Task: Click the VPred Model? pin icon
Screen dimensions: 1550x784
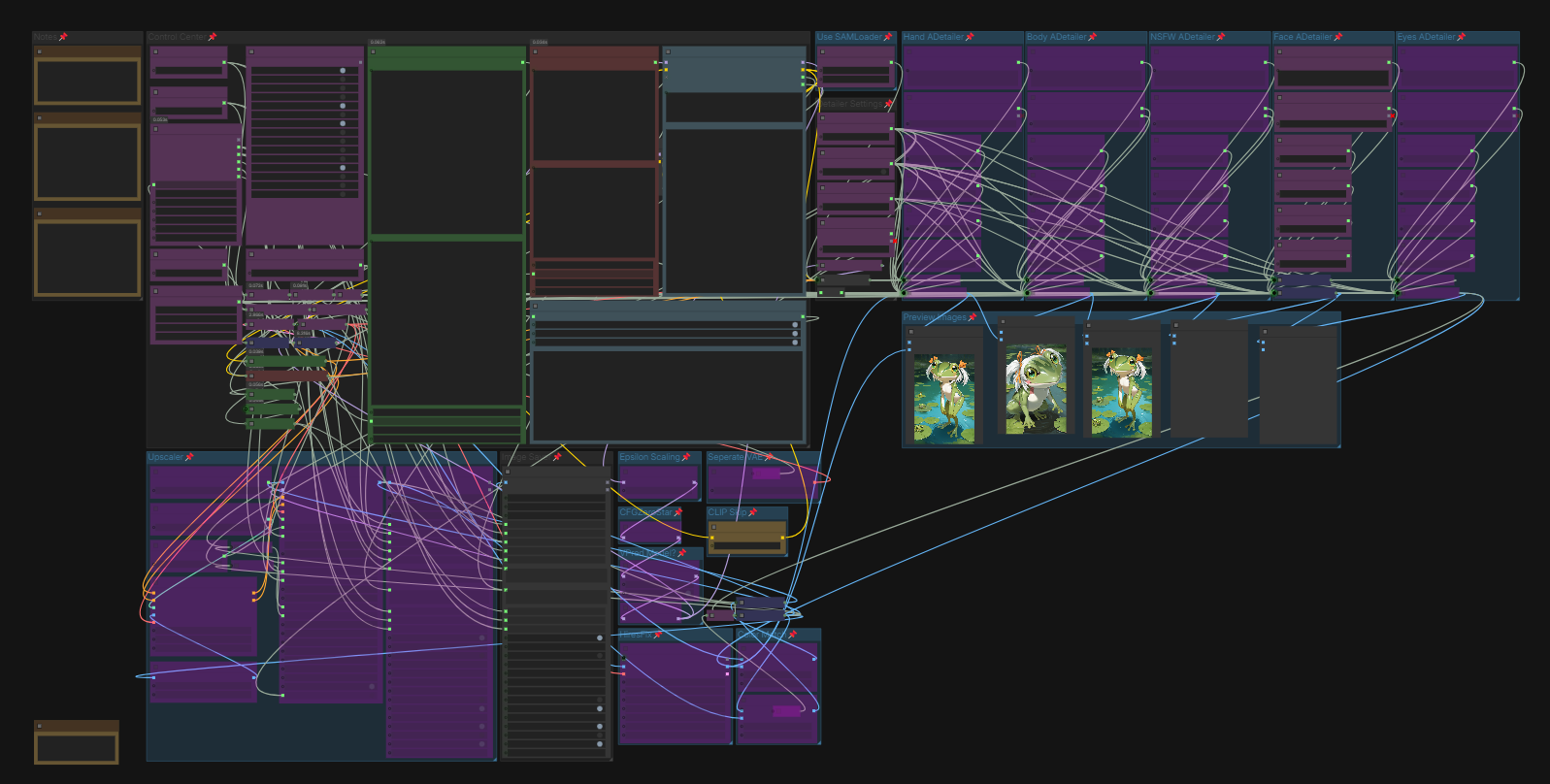Action: 681,553
